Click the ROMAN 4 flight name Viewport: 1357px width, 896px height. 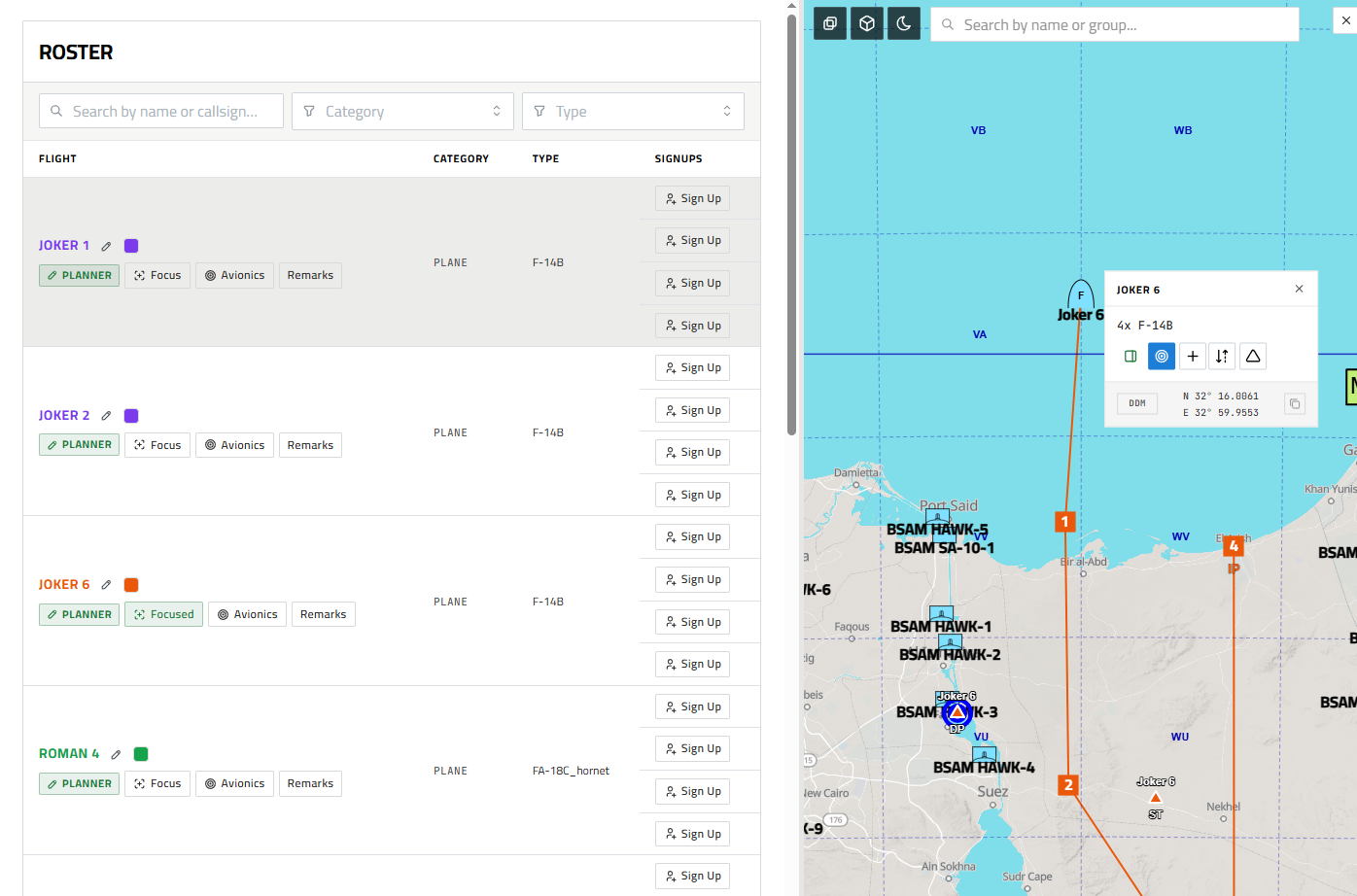click(69, 754)
